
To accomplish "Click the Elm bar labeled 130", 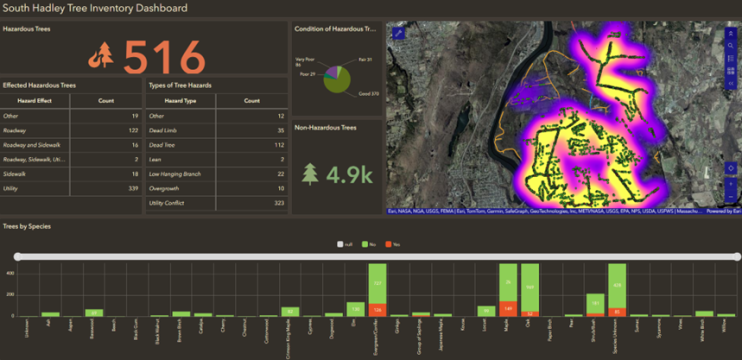I will [356, 309].
